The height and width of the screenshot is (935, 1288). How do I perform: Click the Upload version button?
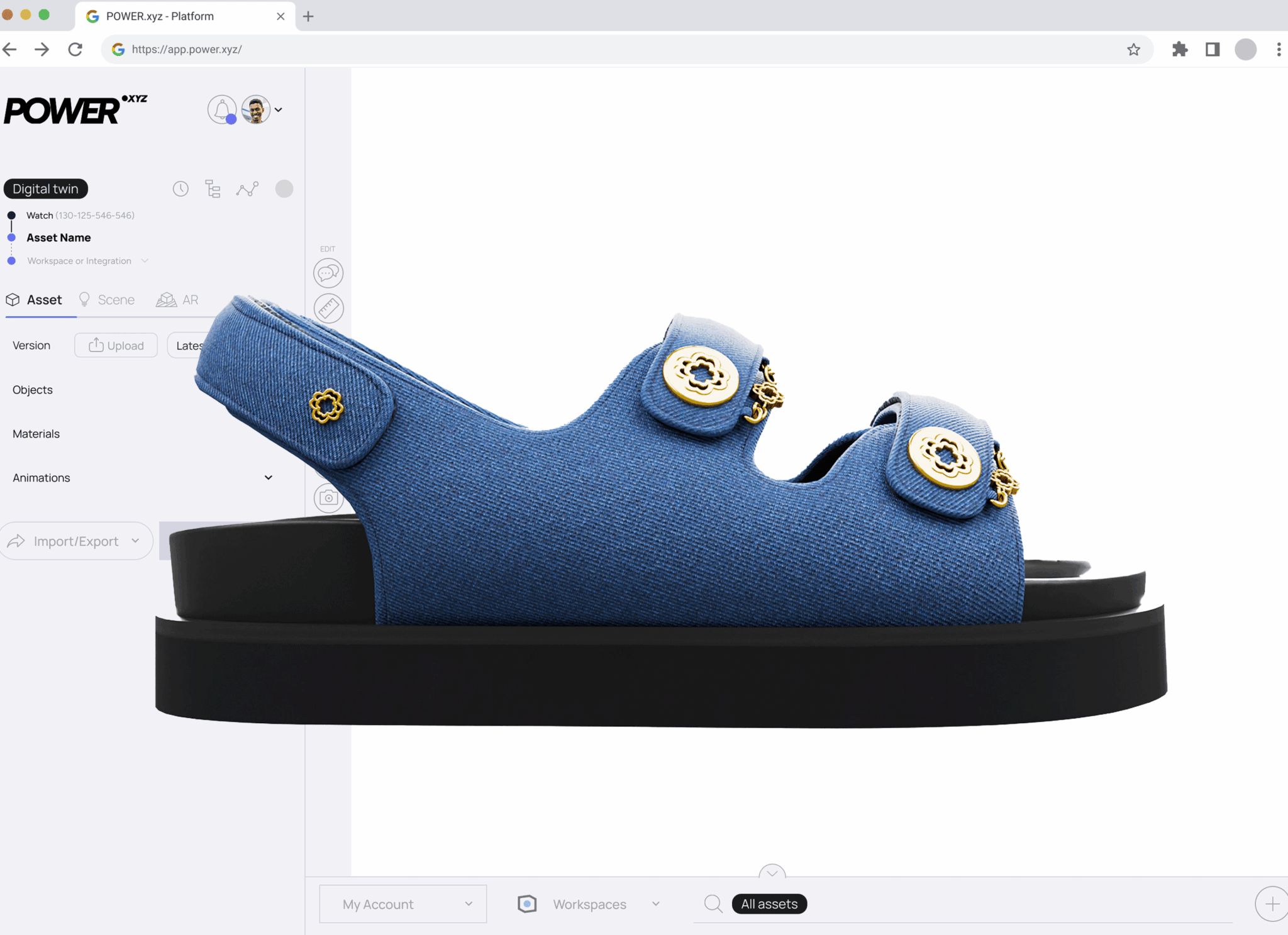(116, 345)
